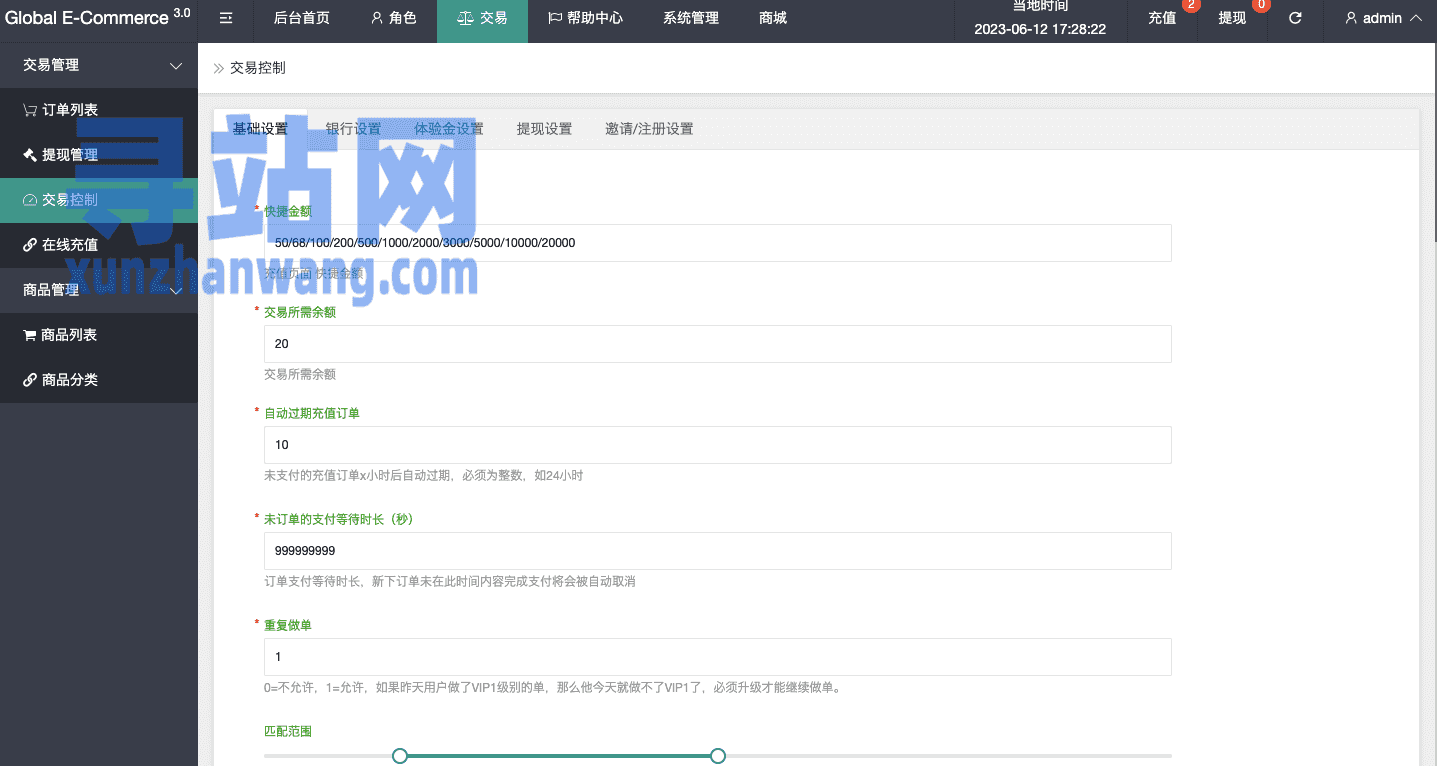Screen dimensions: 1437x766
Task: Open the 邀请/注册设置 tab
Action: click(649, 129)
